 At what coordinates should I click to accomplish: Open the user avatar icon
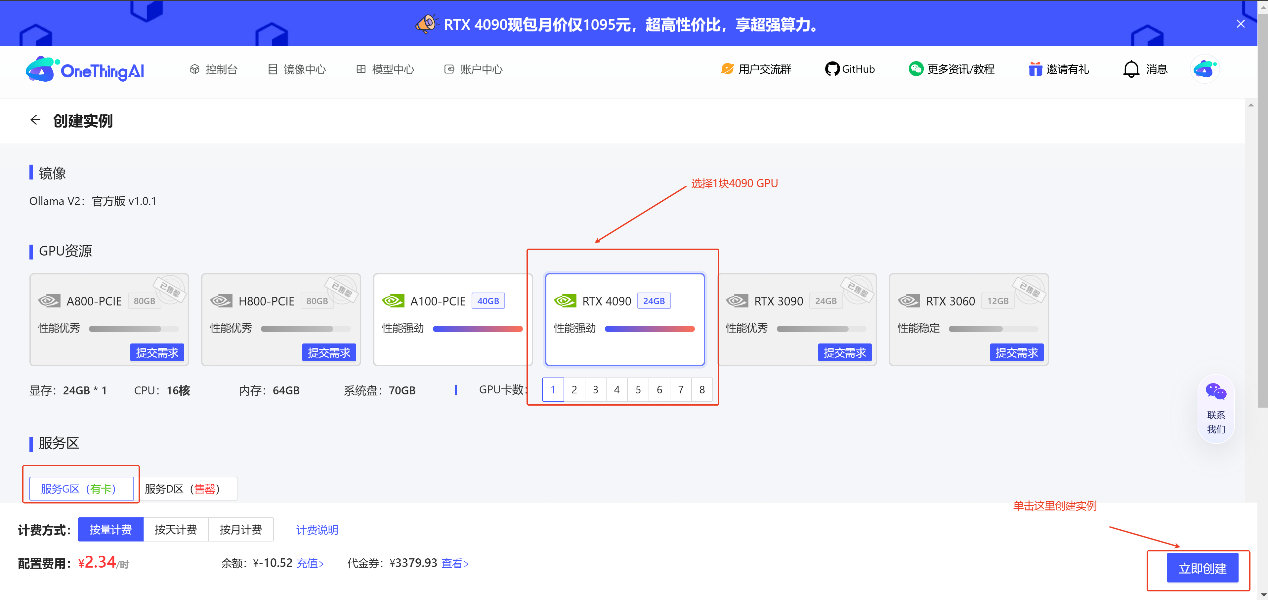[1204, 69]
